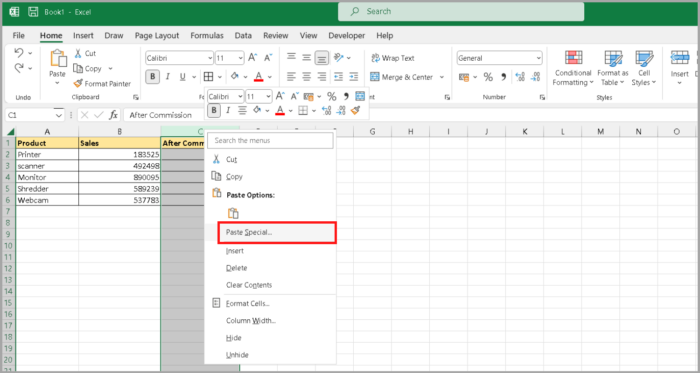This screenshot has width=700, height=373.
Task: Click the mini toolbar Font Color red A
Action: click(x=280, y=110)
